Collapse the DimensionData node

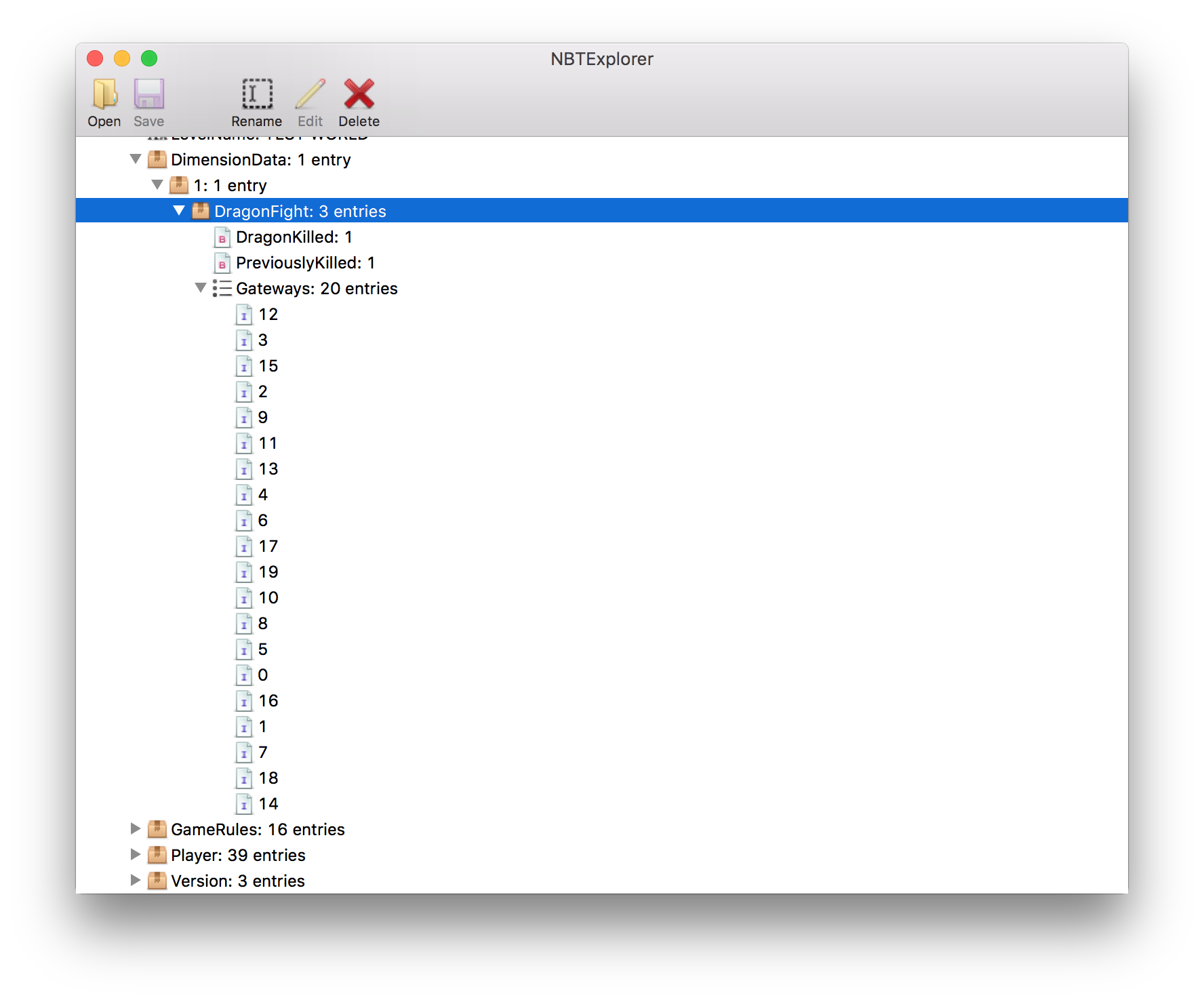[x=136, y=159]
